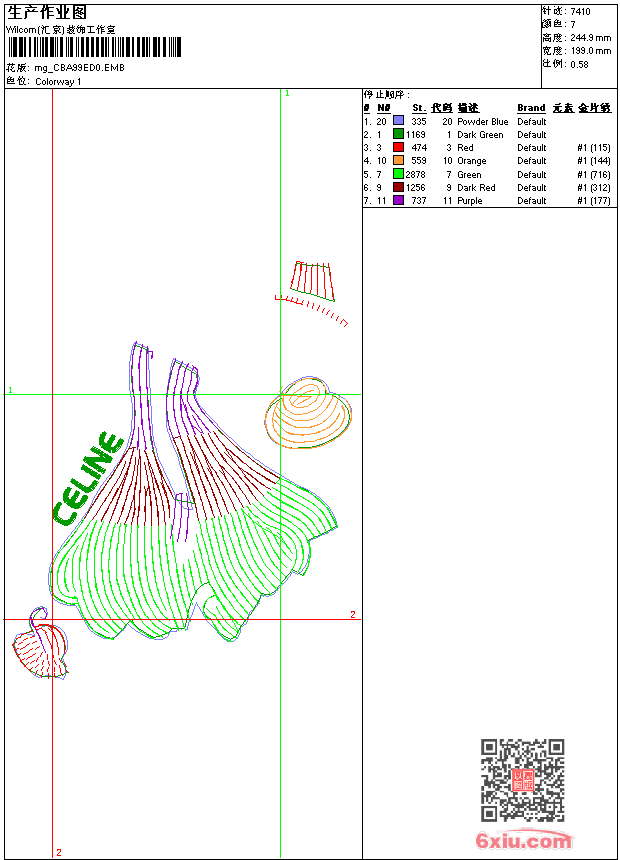Click the scale value '0.58'
Viewport: 620px width, 860px height.
tap(579, 64)
